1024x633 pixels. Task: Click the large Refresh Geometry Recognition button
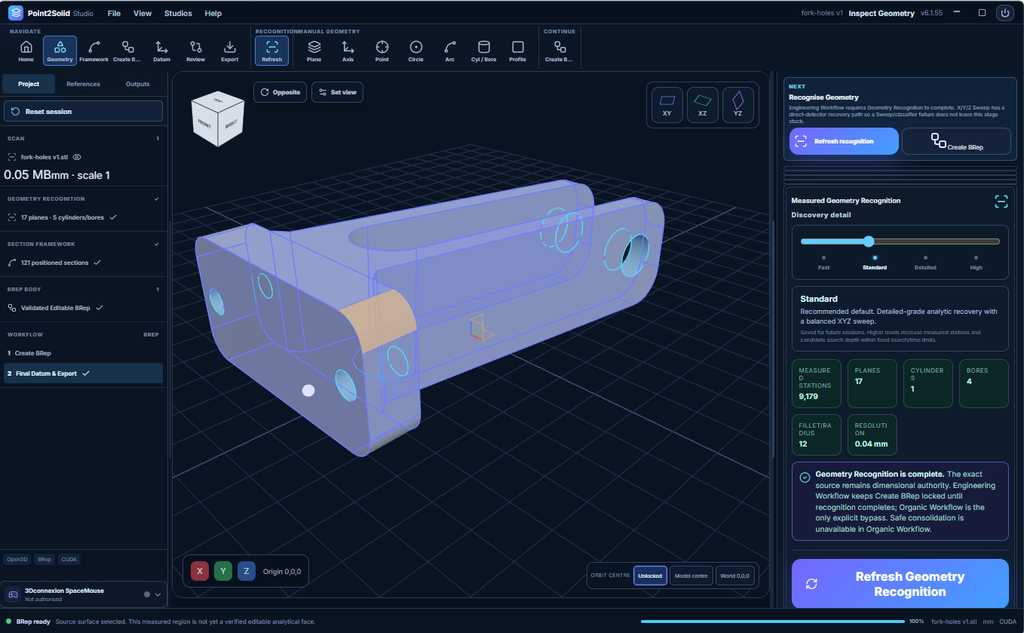click(x=900, y=584)
